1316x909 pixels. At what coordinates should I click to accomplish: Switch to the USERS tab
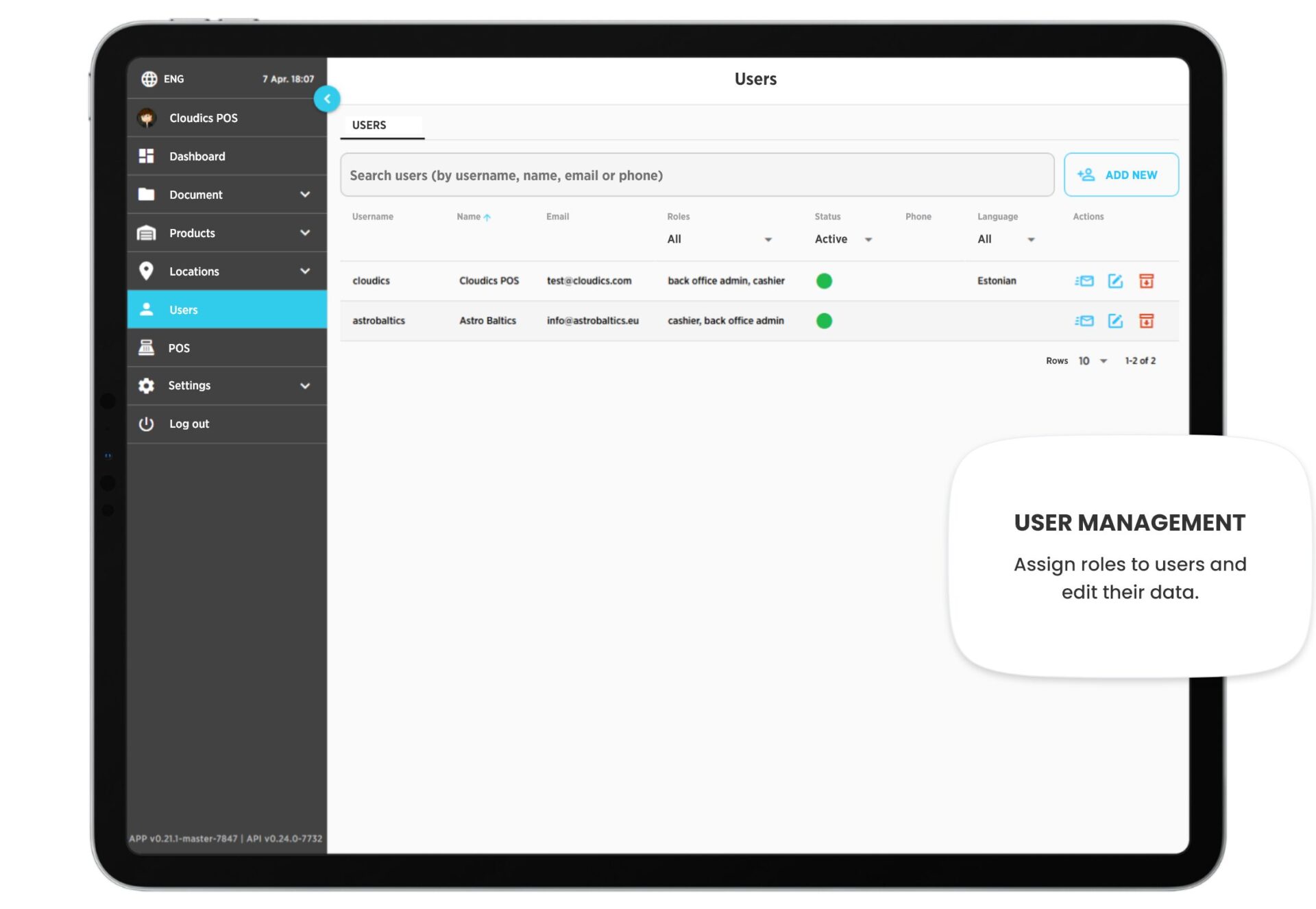(382, 125)
